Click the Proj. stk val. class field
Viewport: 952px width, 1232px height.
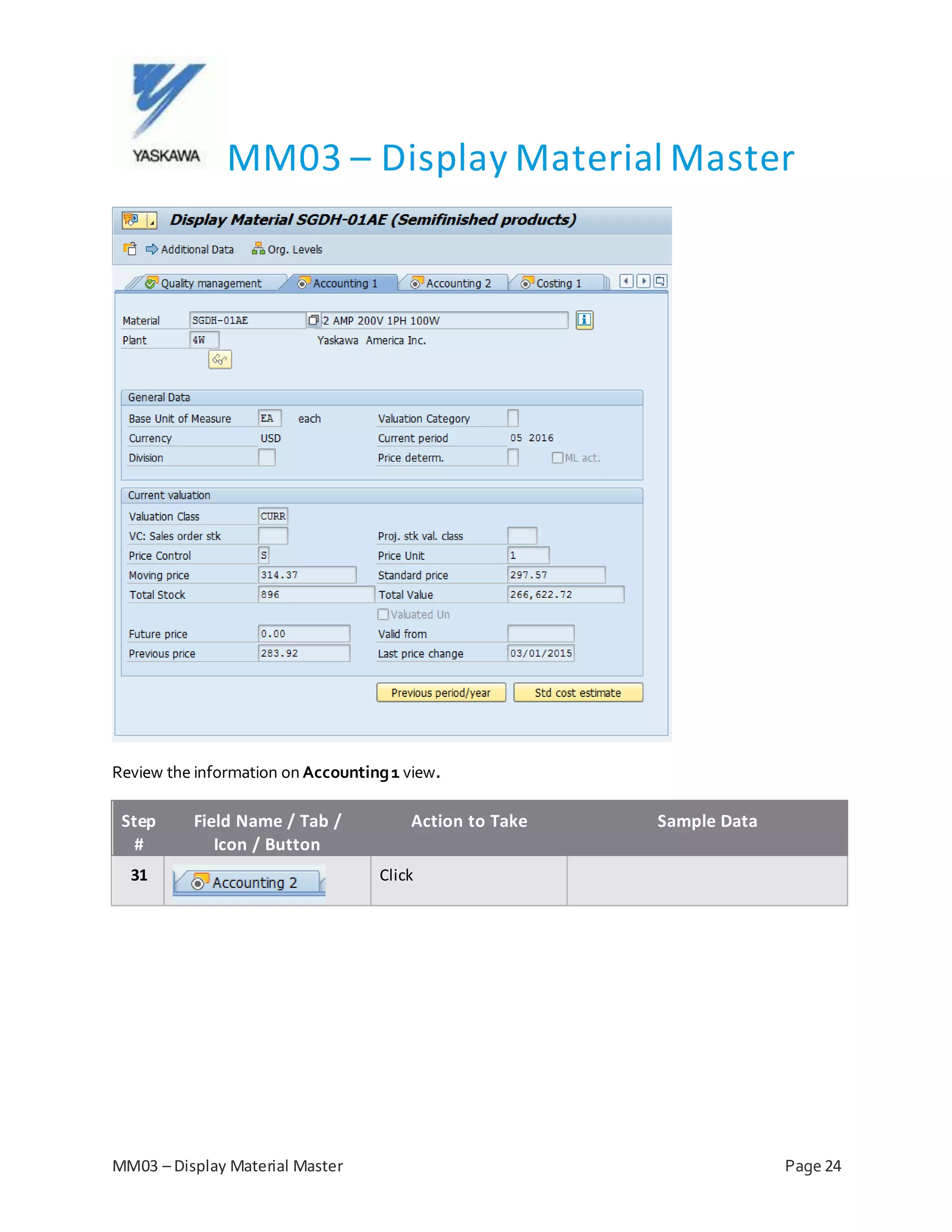tap(522, 536)
